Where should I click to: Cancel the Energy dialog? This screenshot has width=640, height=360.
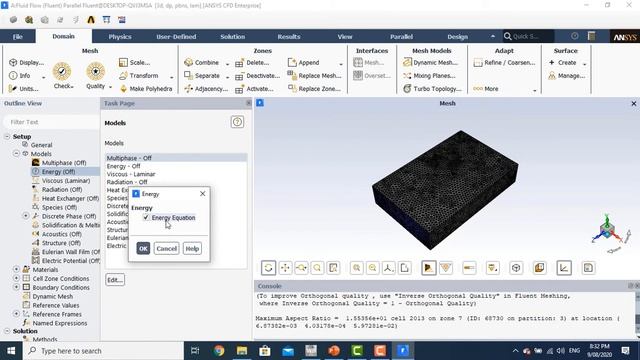pos(167,248)
